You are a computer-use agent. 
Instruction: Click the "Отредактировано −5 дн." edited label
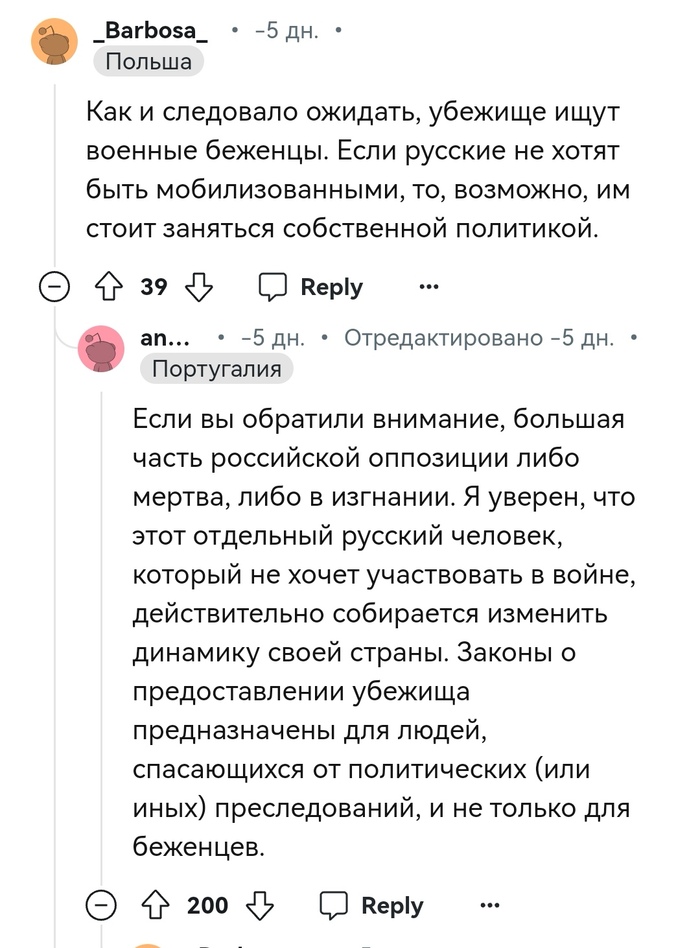479,339
